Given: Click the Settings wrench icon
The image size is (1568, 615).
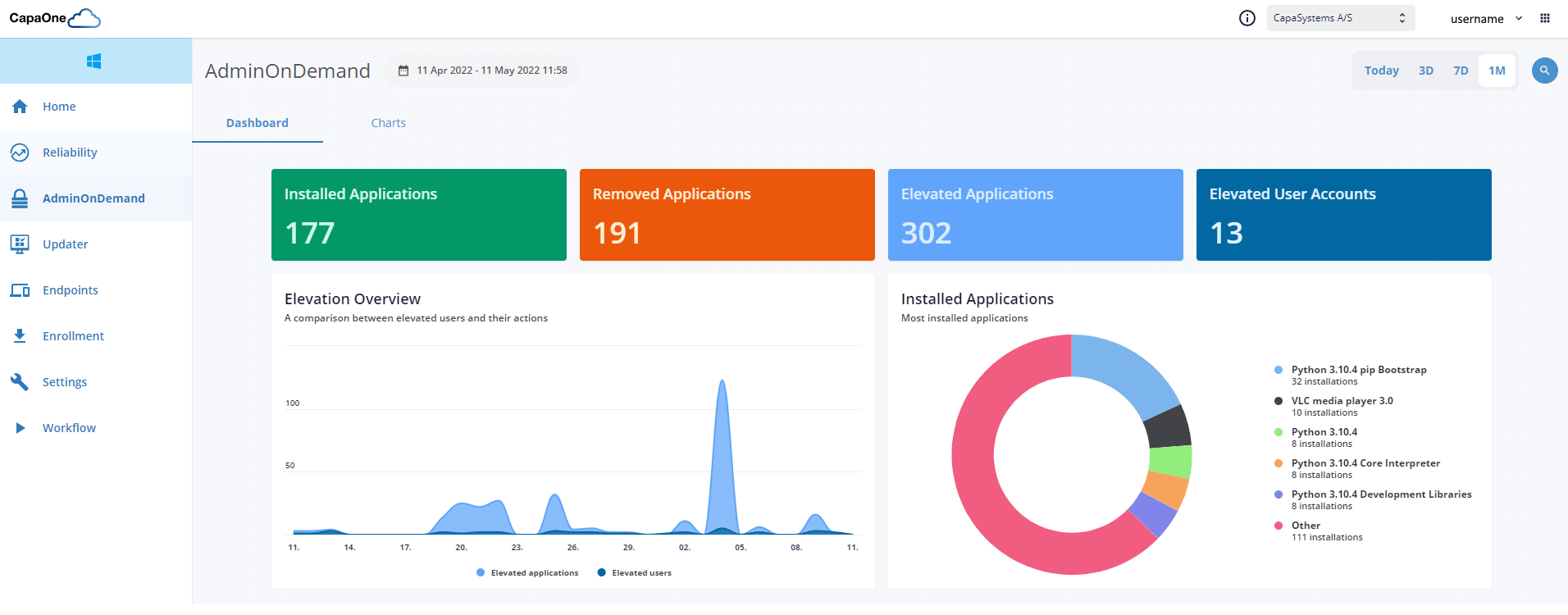Looking at the screenshot, I should point(20,382).
